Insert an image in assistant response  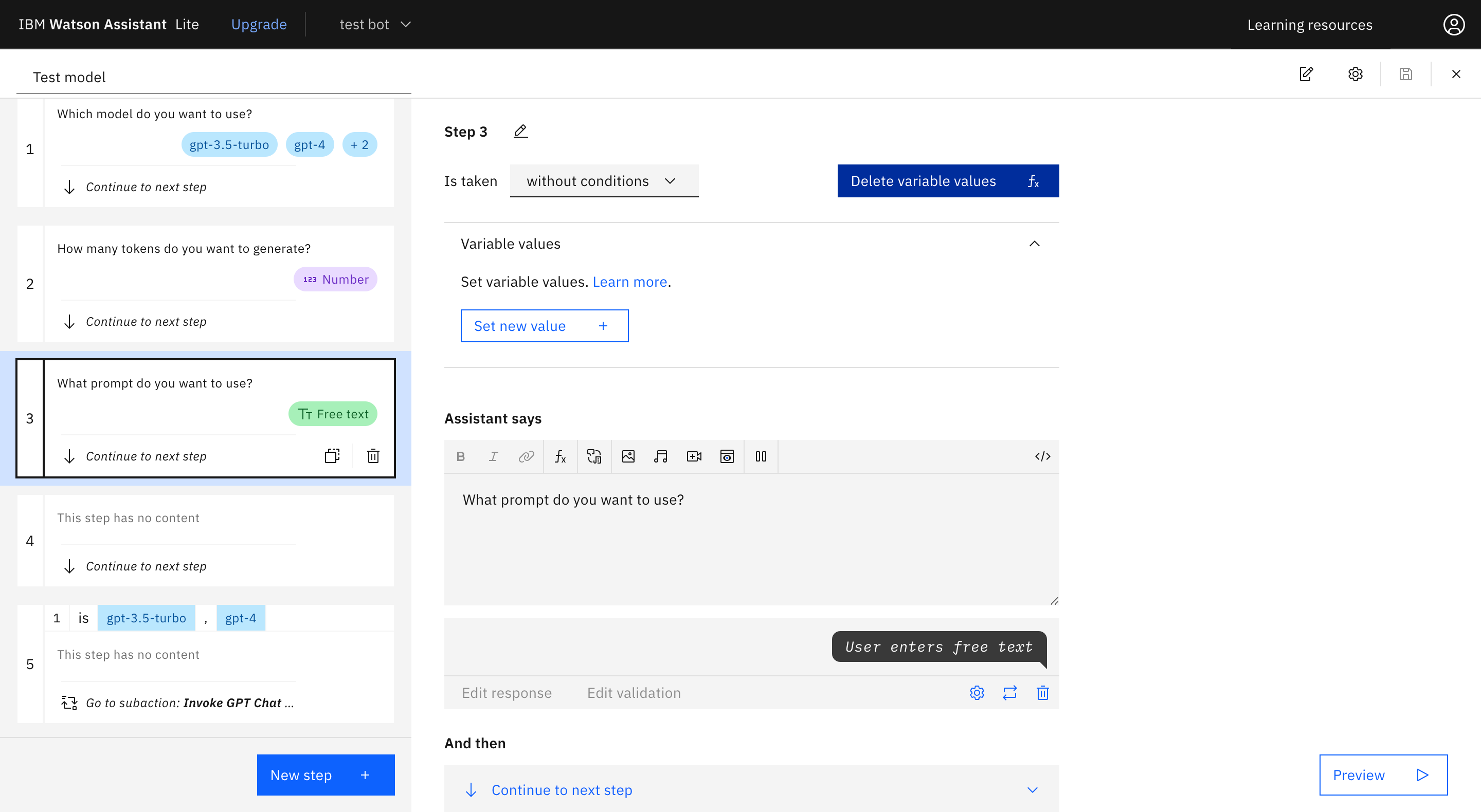point(628,456)
